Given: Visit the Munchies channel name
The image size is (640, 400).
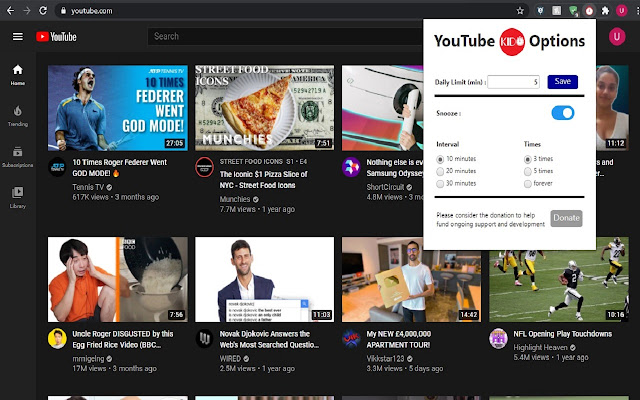Looking at the screenshot, I should (x=235, y=199).
